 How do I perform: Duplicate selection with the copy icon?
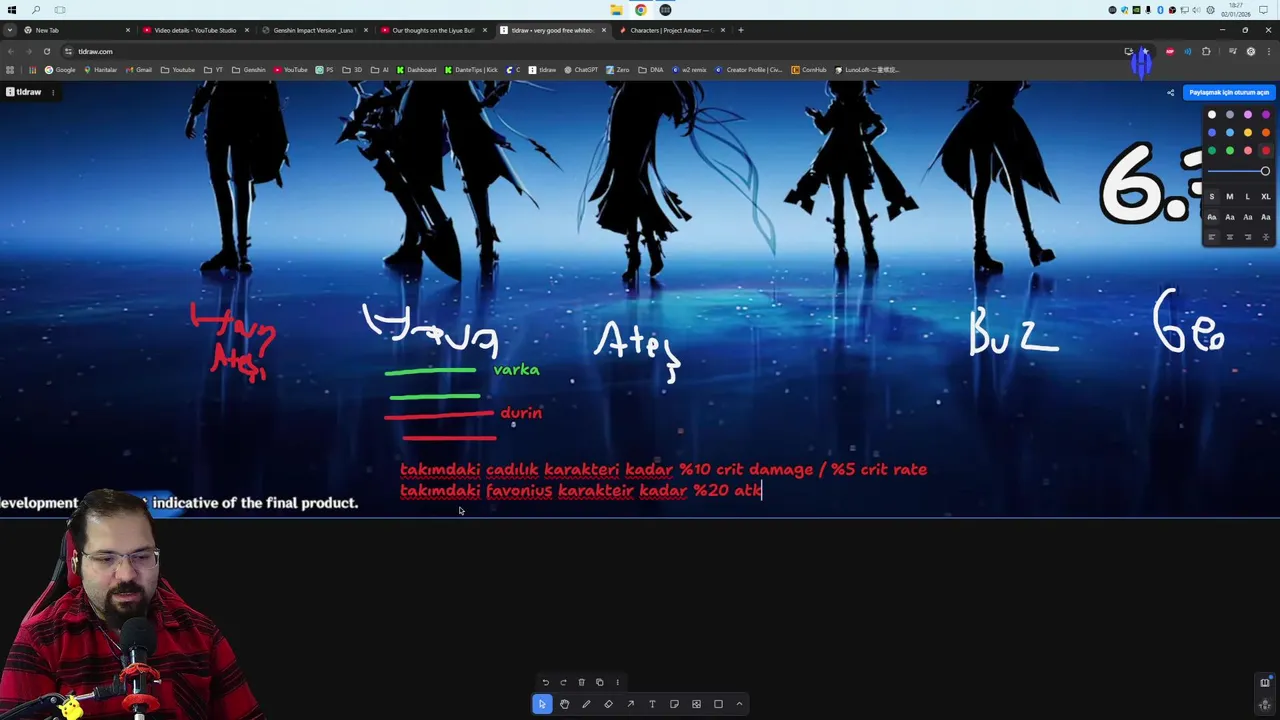click(x=599, y=682)
